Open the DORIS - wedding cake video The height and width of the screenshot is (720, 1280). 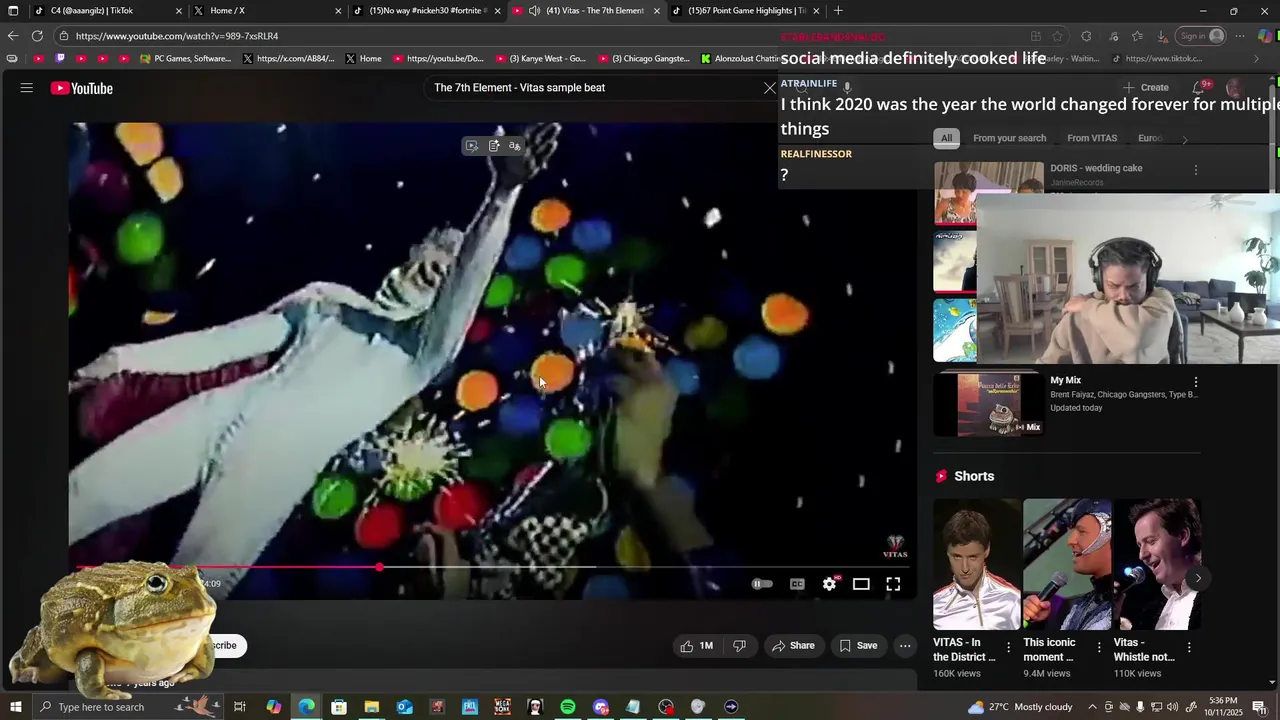[x=1096, y=168]
